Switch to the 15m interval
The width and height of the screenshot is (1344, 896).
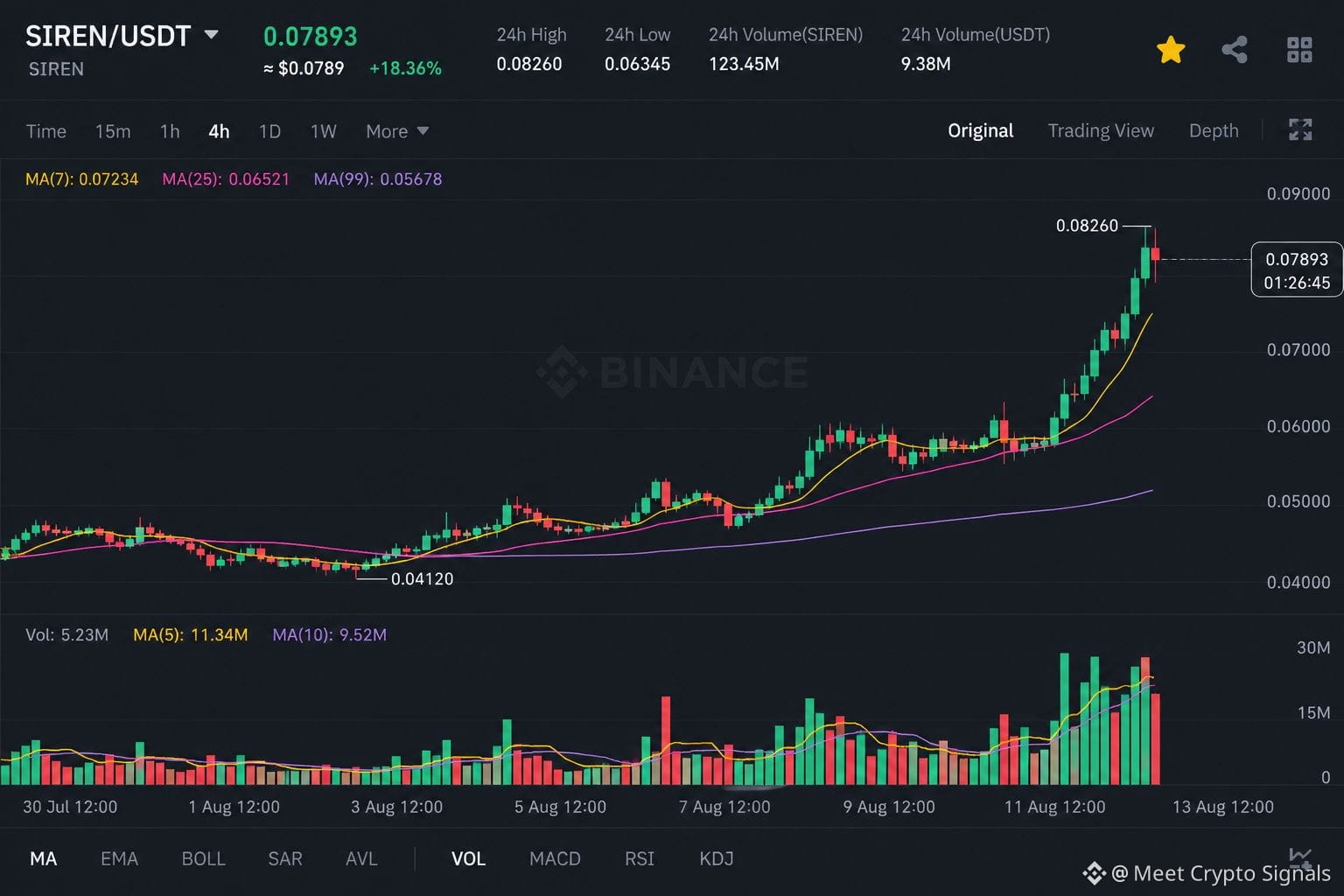coord(113,131)
